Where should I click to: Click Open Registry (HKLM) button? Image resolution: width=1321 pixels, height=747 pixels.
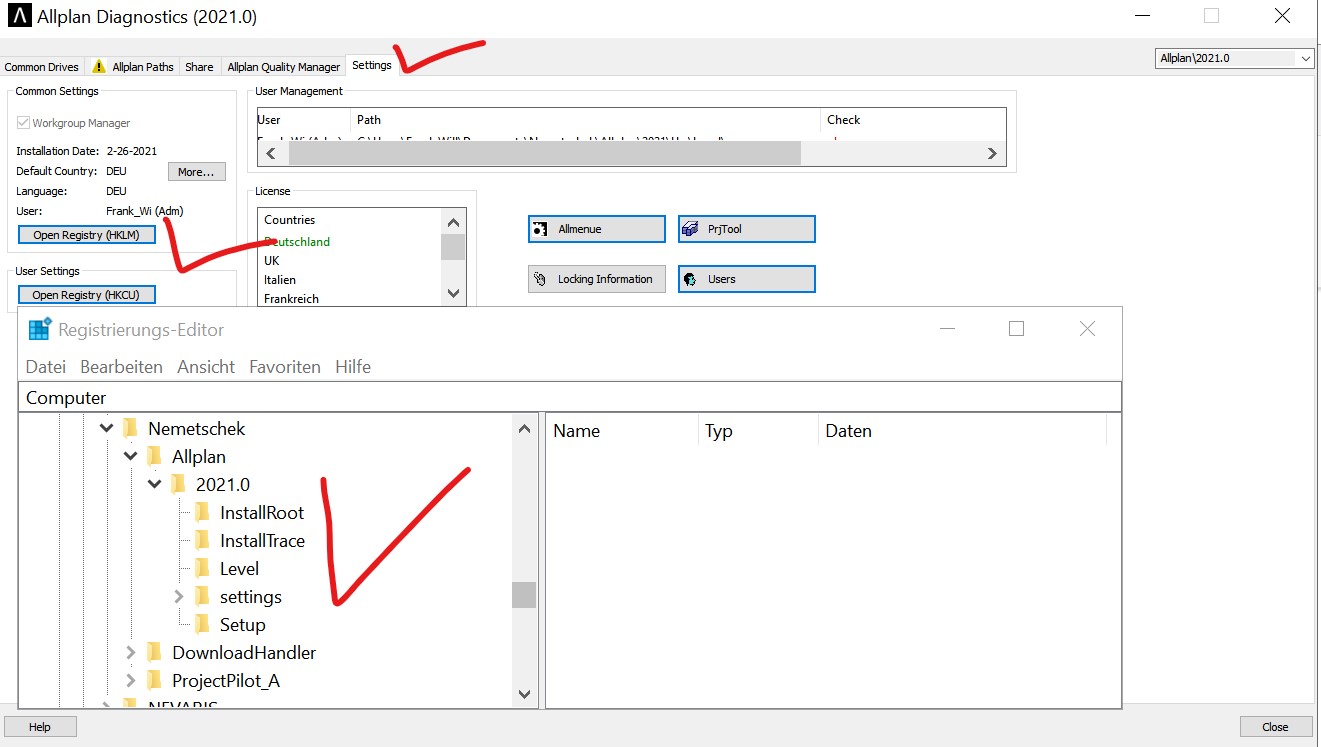click(87, 235)
